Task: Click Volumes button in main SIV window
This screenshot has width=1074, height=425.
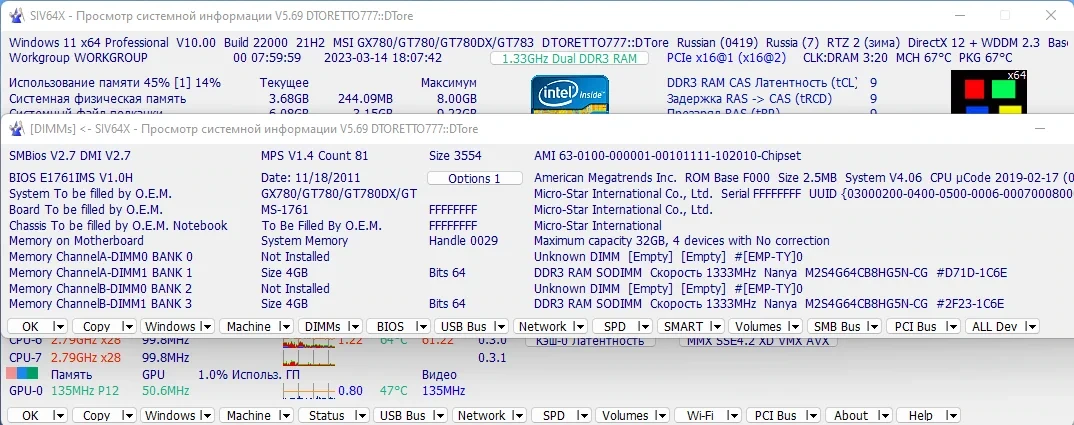Action: (x=625, y=415)
